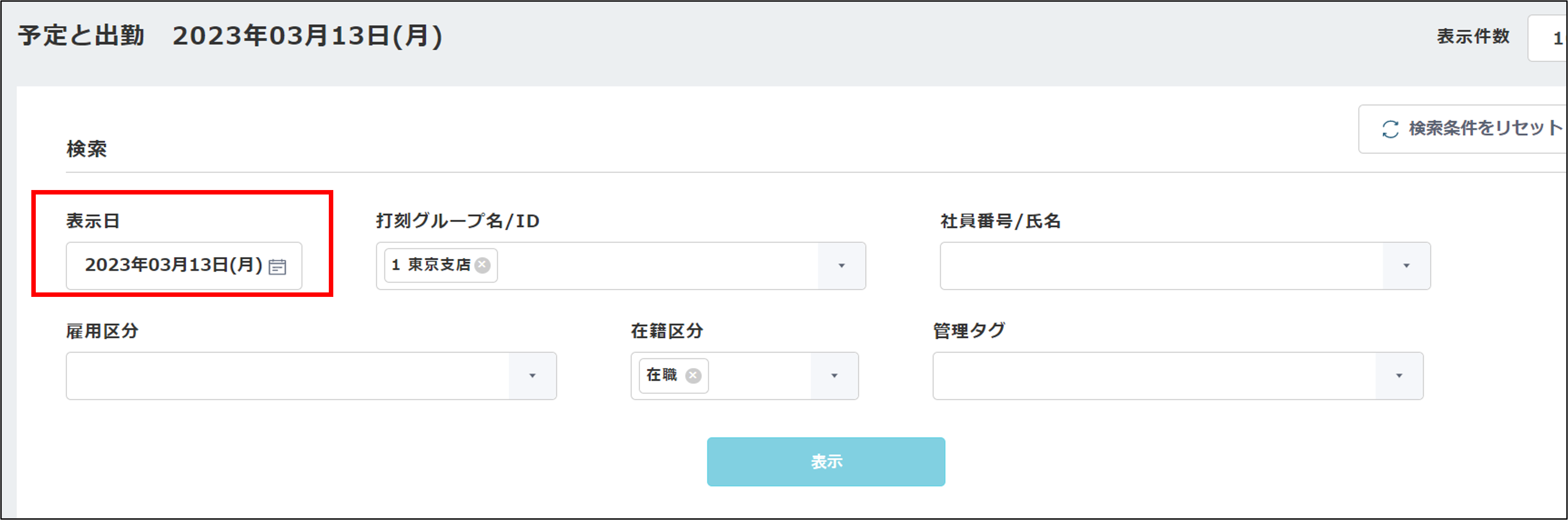Expand the 打刻グループ名/ID dropdown
Screen dimensions: 1568x520
coord(841,266)
